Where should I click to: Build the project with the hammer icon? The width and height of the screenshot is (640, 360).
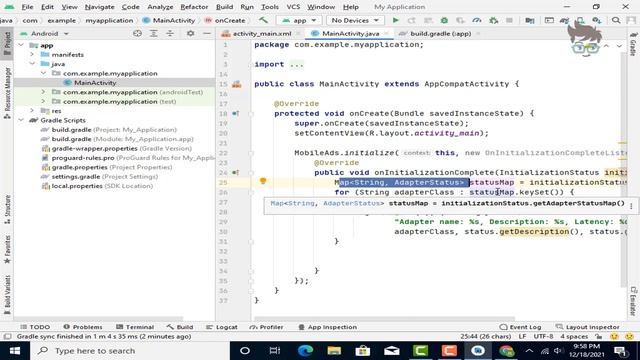tap(263, 20)
